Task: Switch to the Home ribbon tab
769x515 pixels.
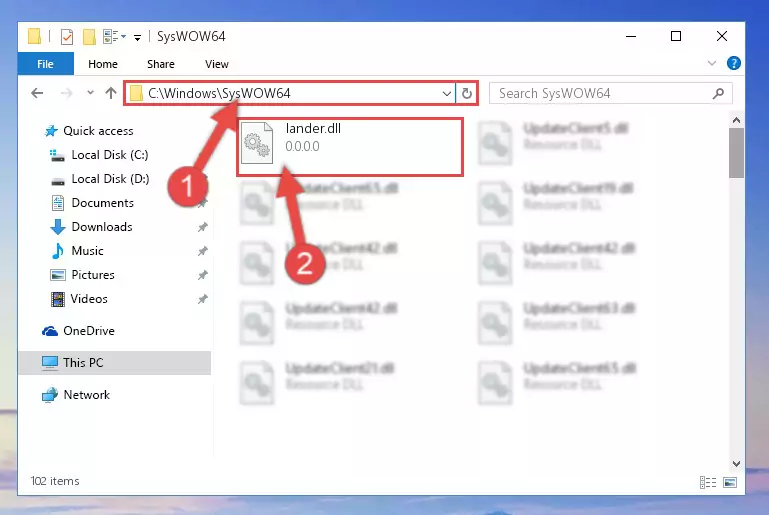Action: pos(103,64)
